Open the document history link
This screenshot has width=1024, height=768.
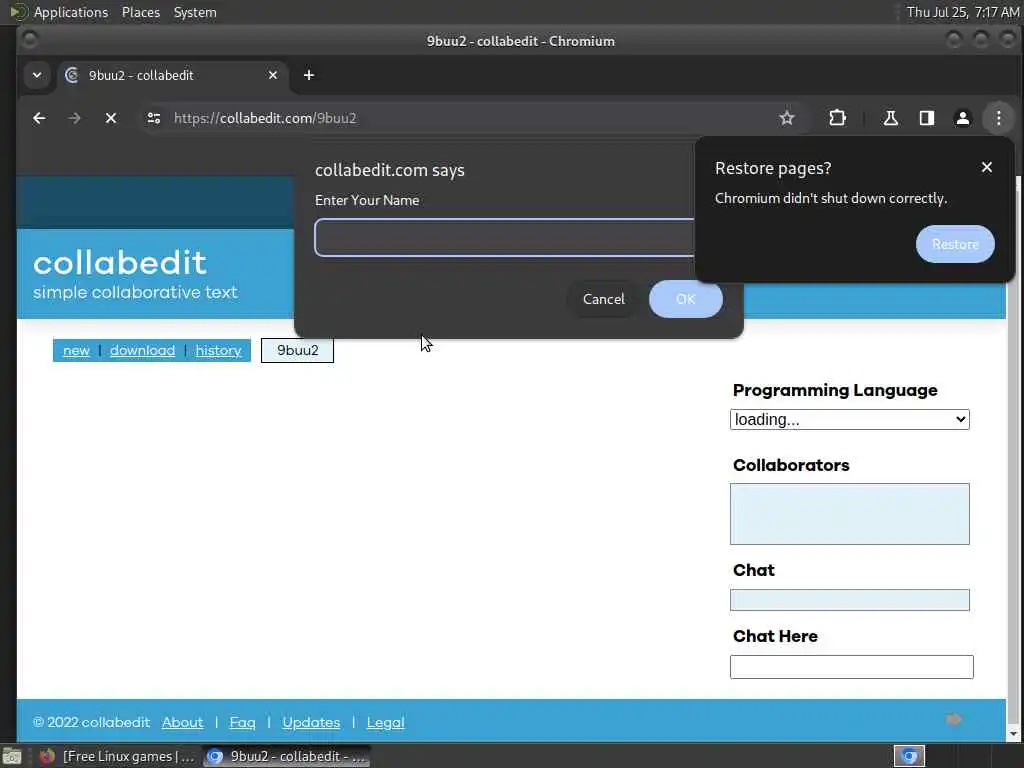click(x=218, y=351)
